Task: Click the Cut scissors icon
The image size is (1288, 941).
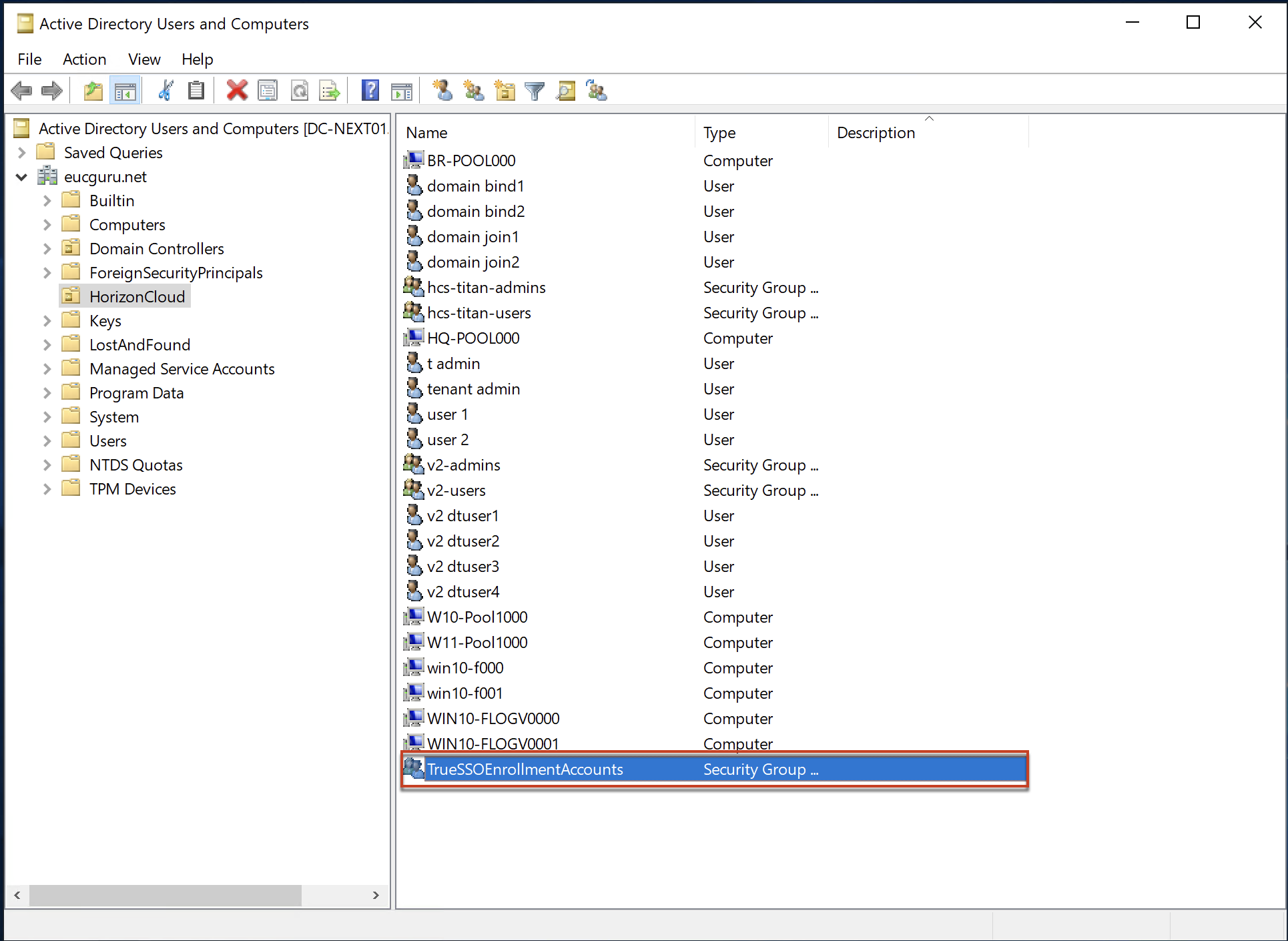Action: pyautogui.click(x=166, y=90)
